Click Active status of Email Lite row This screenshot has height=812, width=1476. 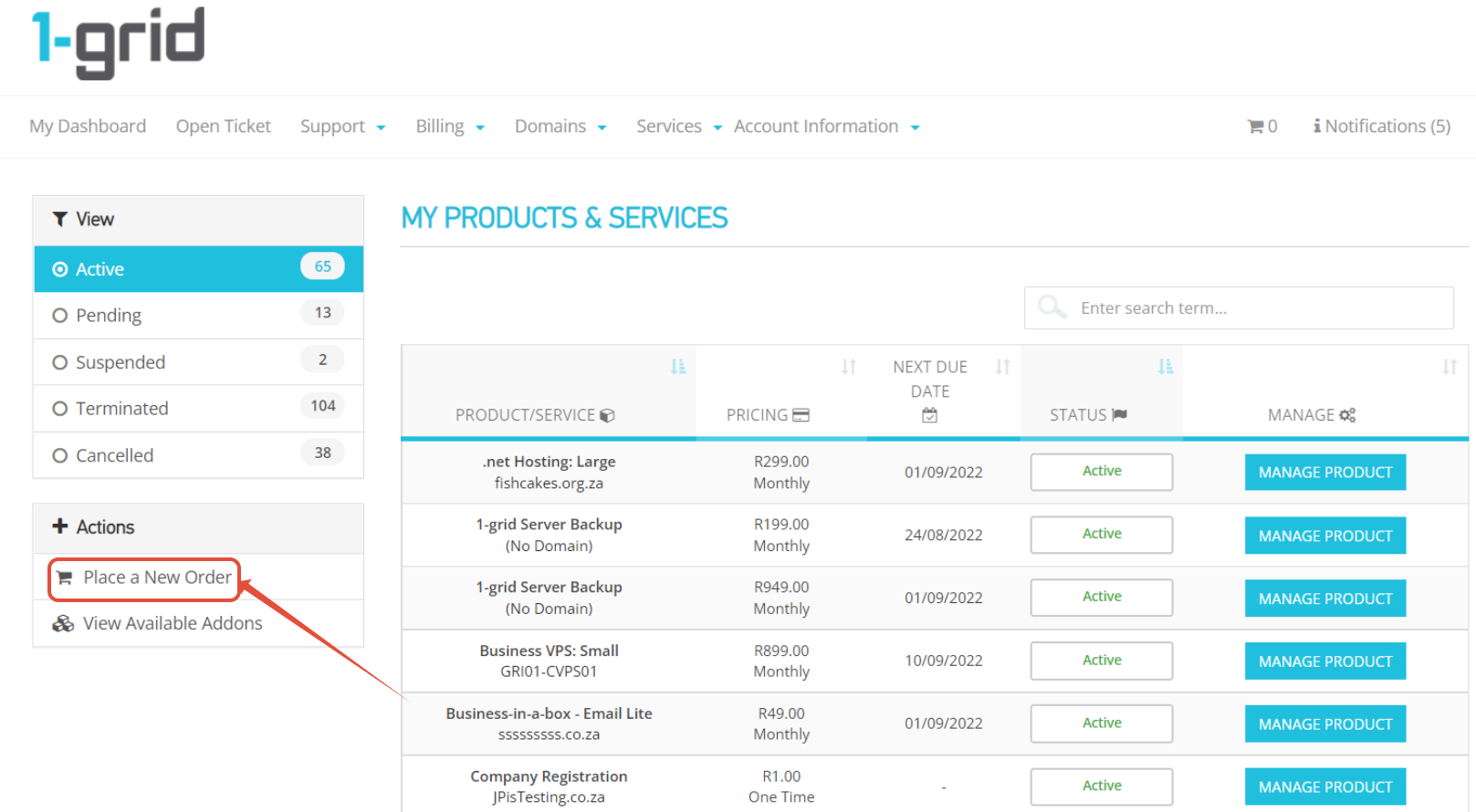[1102, 724]
